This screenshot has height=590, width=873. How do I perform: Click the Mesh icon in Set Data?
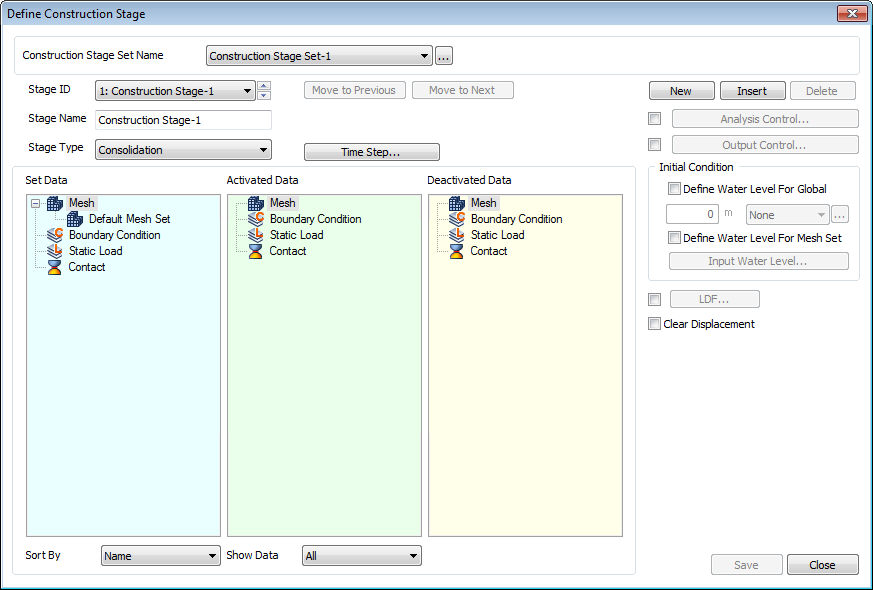tap(55, 203)
